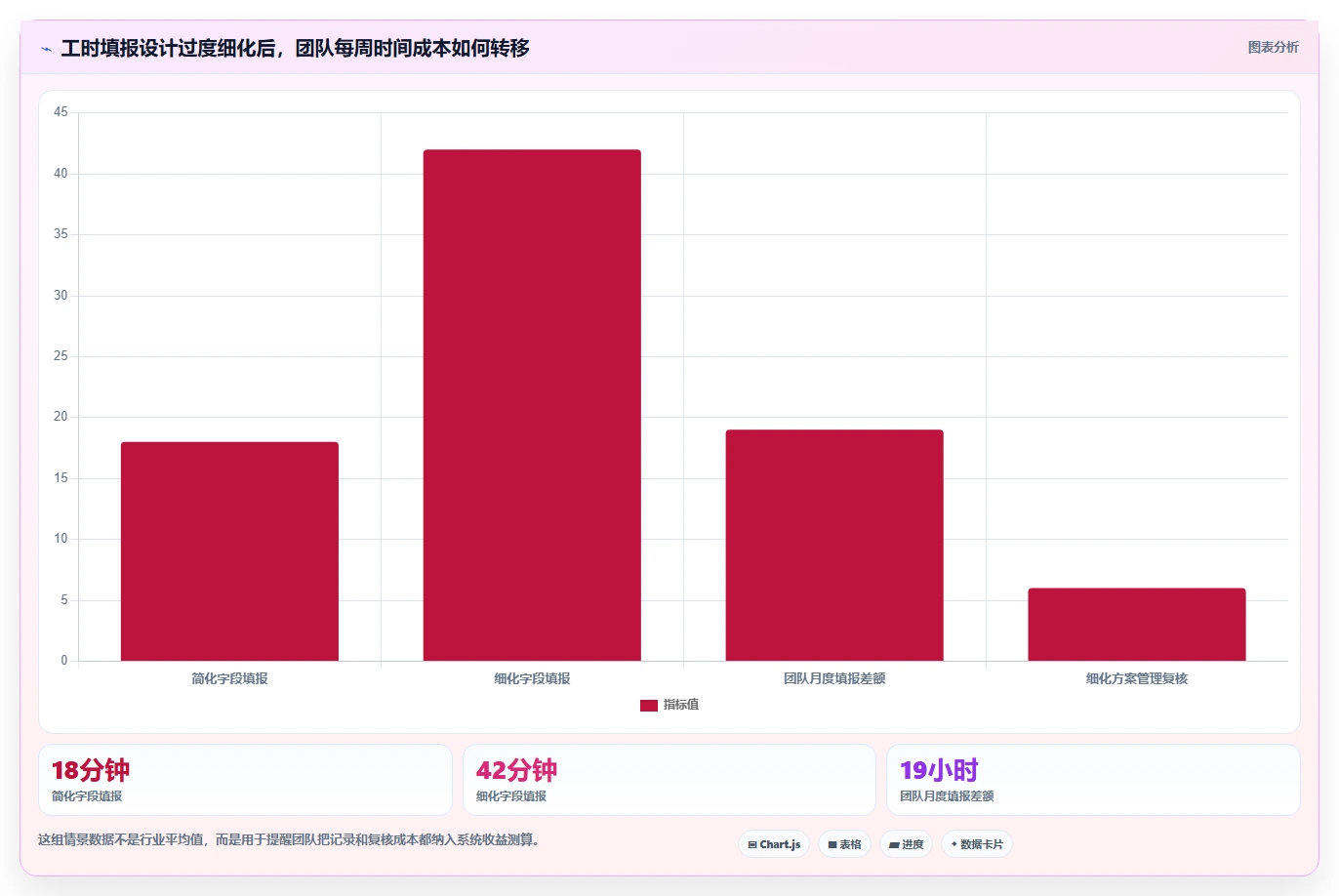Click the icon inside 表格 chip
The width and height of the screenshot is (1339, 896).
pyautogui.click(x=832, y=845)
